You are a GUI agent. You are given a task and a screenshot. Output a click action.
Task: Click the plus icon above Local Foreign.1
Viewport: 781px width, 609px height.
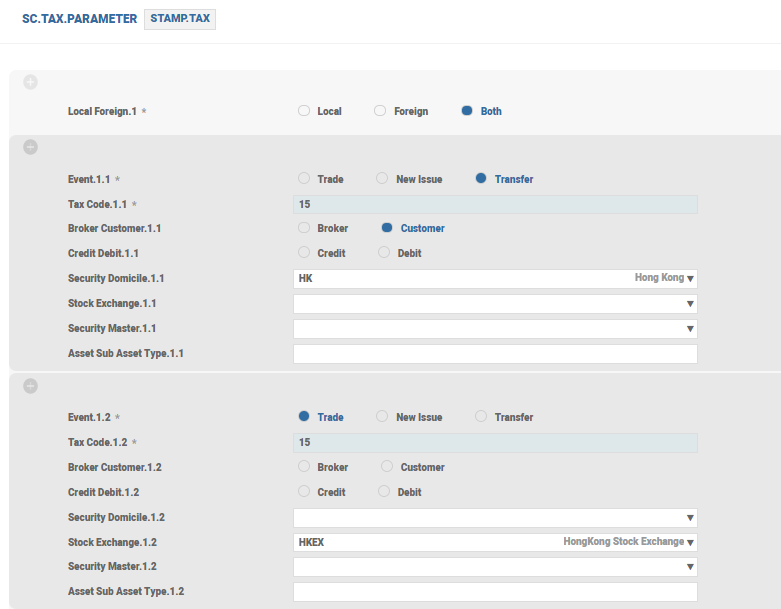30,82
